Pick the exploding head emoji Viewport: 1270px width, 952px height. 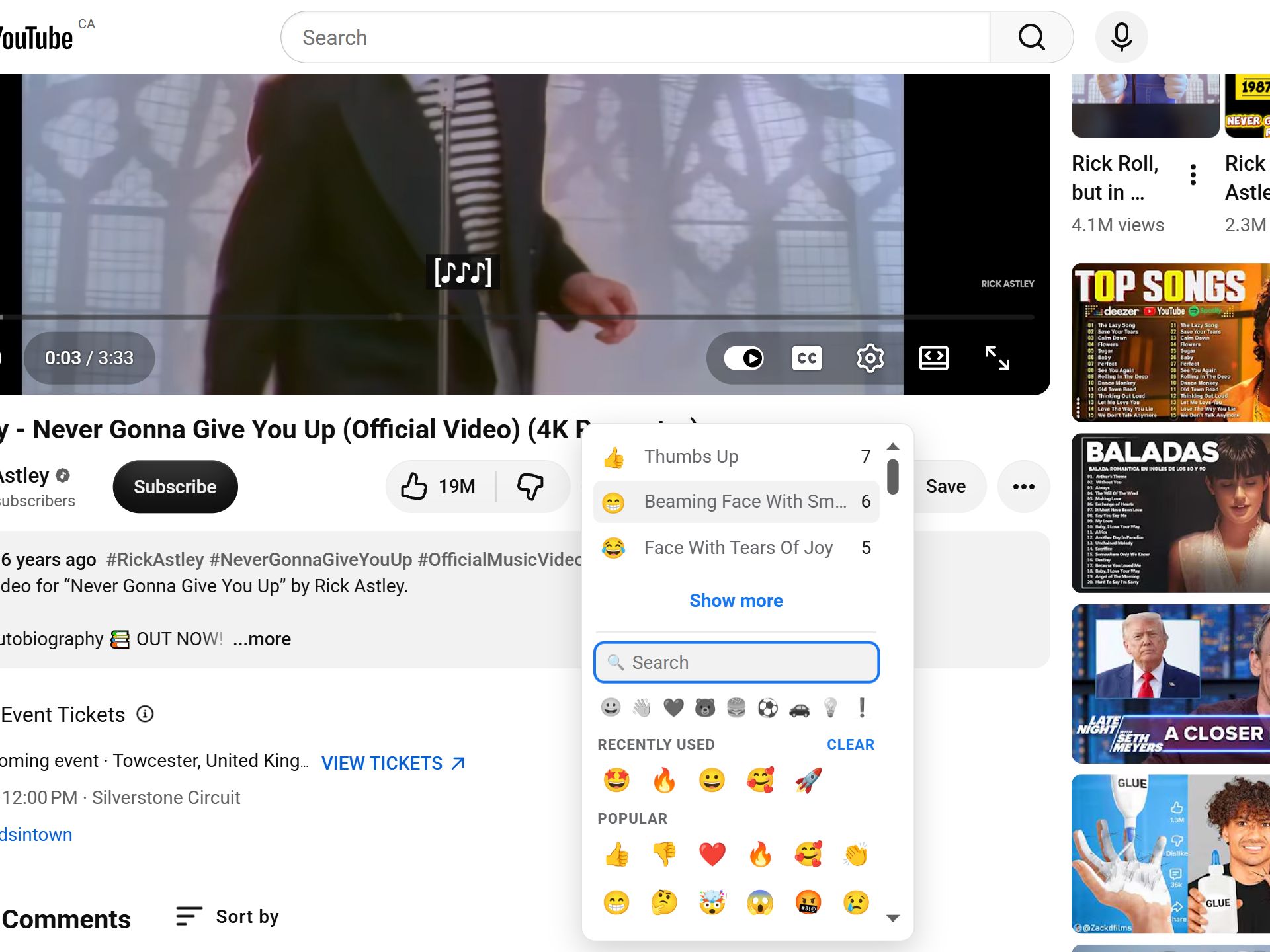(712, 902)
